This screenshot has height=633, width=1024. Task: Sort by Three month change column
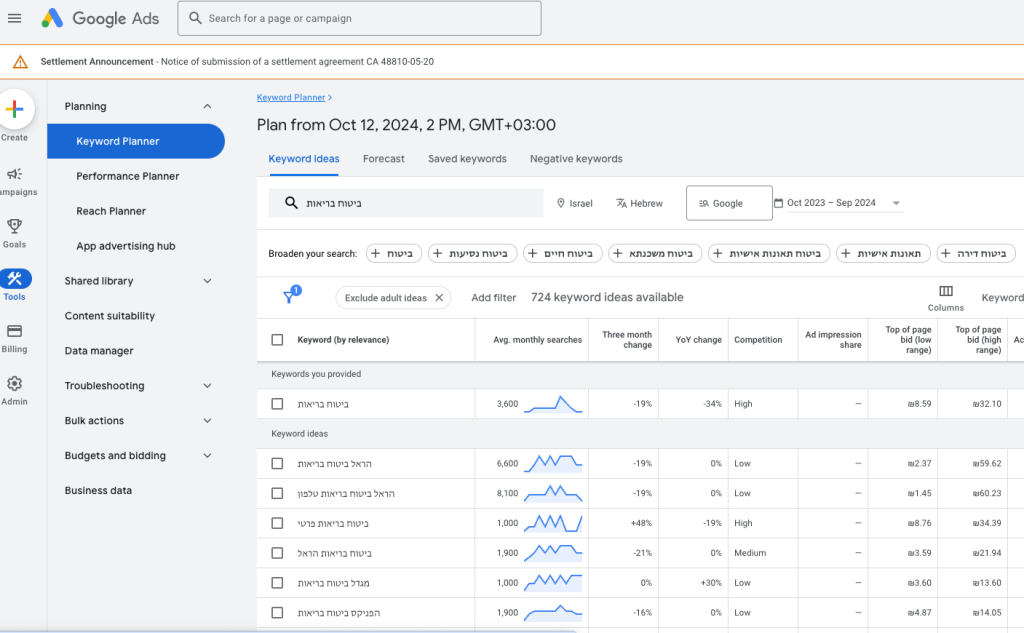627,340
